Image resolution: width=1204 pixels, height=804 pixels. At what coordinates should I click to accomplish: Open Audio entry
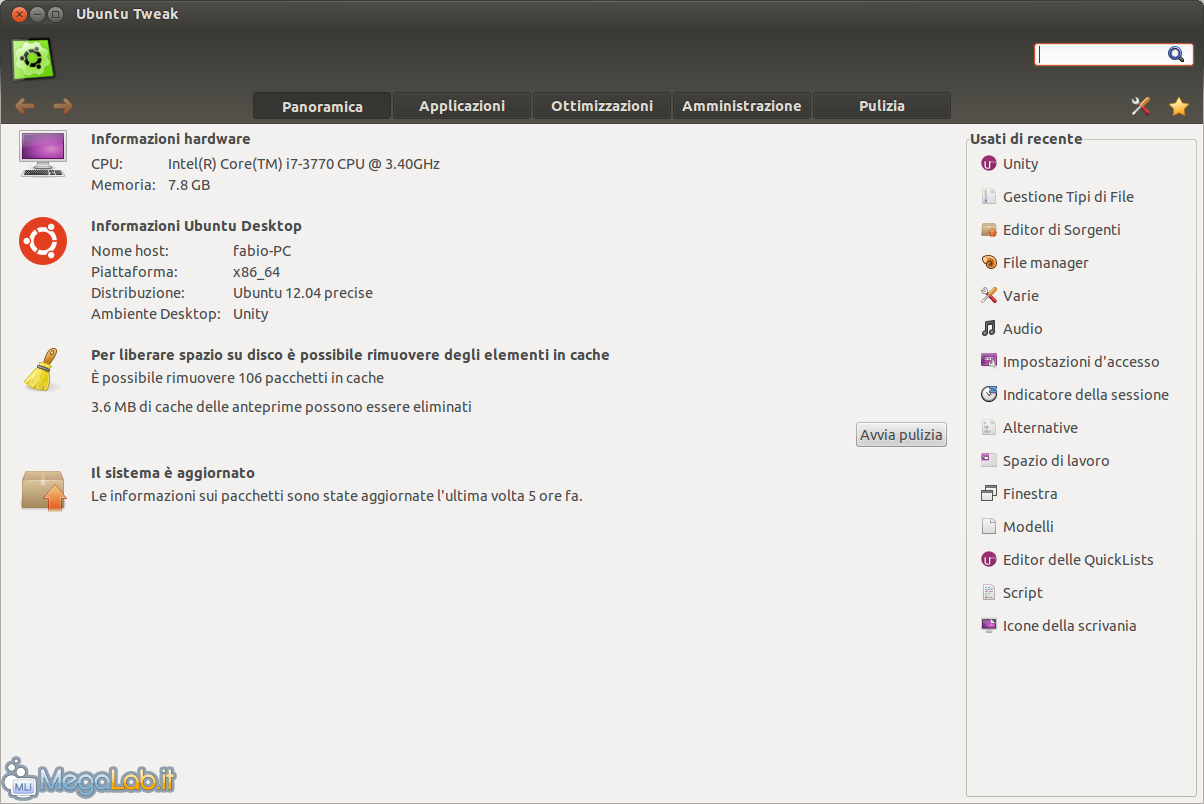[1023, 329]
